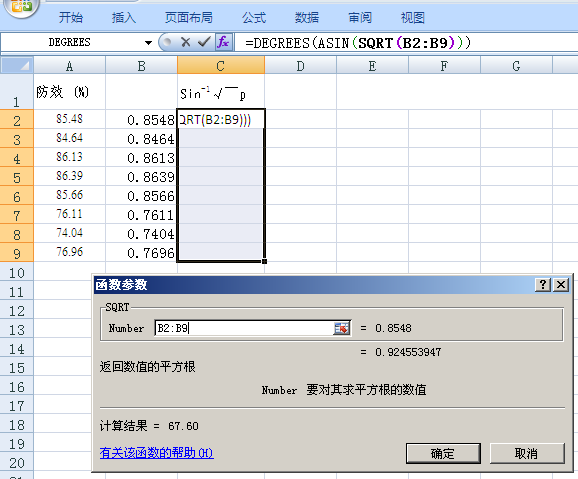Click the 确定 button
Screen dimensions: 578x479
tap(443, 453)
